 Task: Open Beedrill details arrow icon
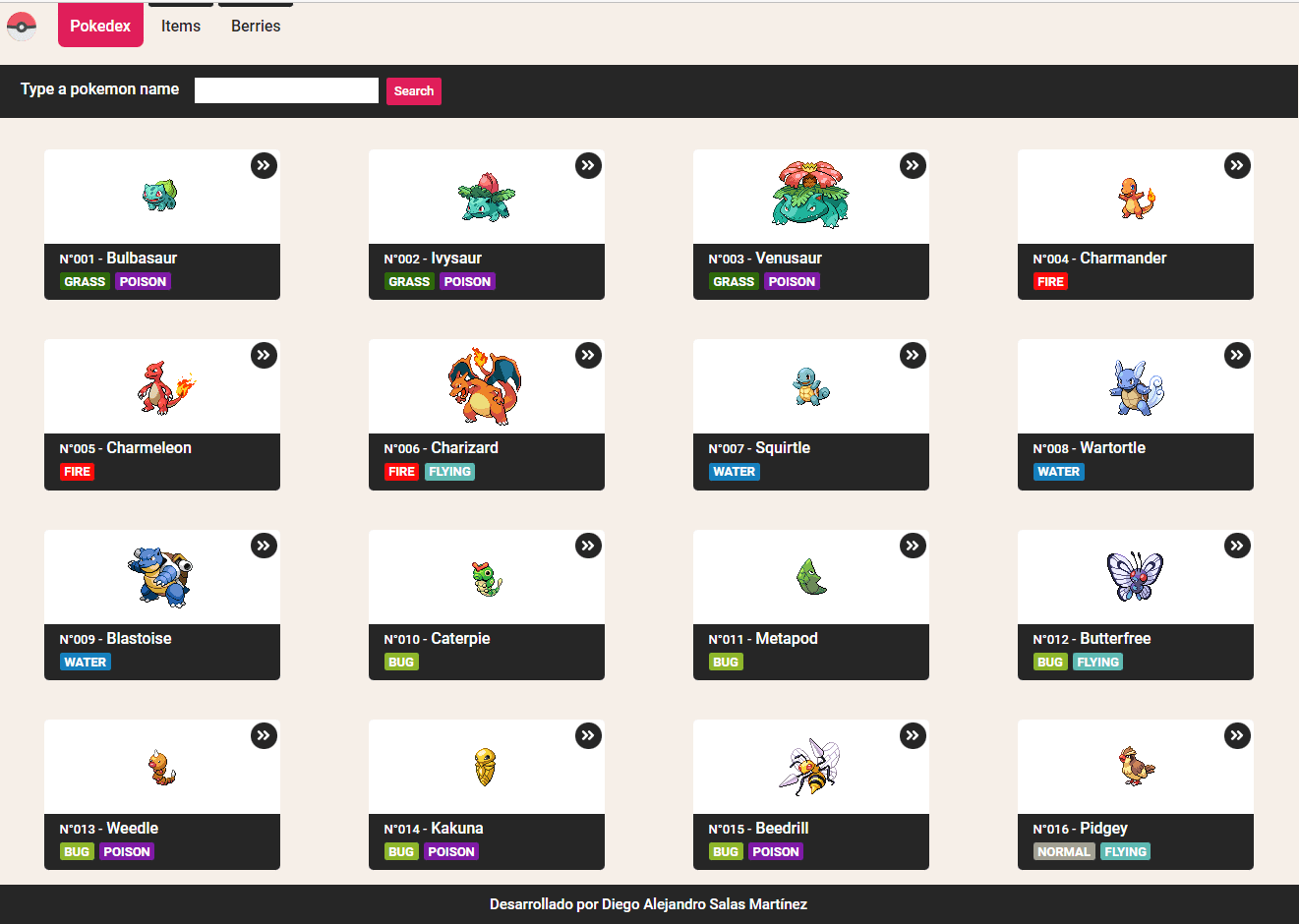coord(913,735)
